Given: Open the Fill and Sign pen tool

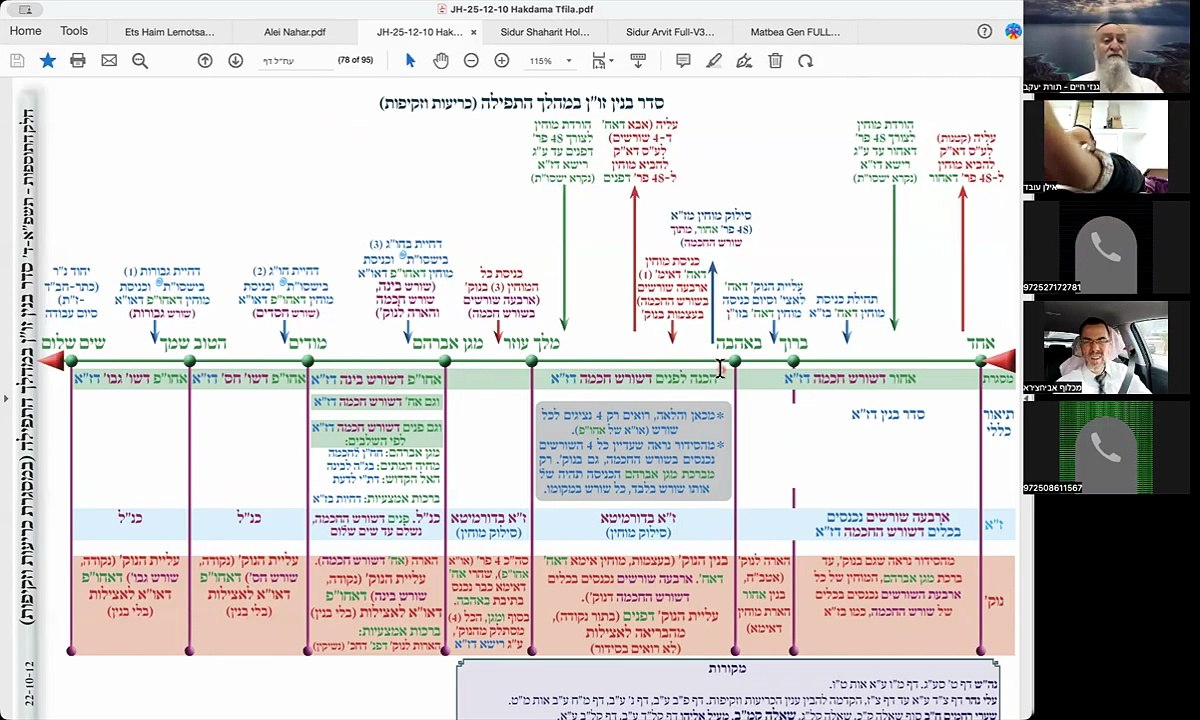Looking at the screenshot, I should coord(744,61).
